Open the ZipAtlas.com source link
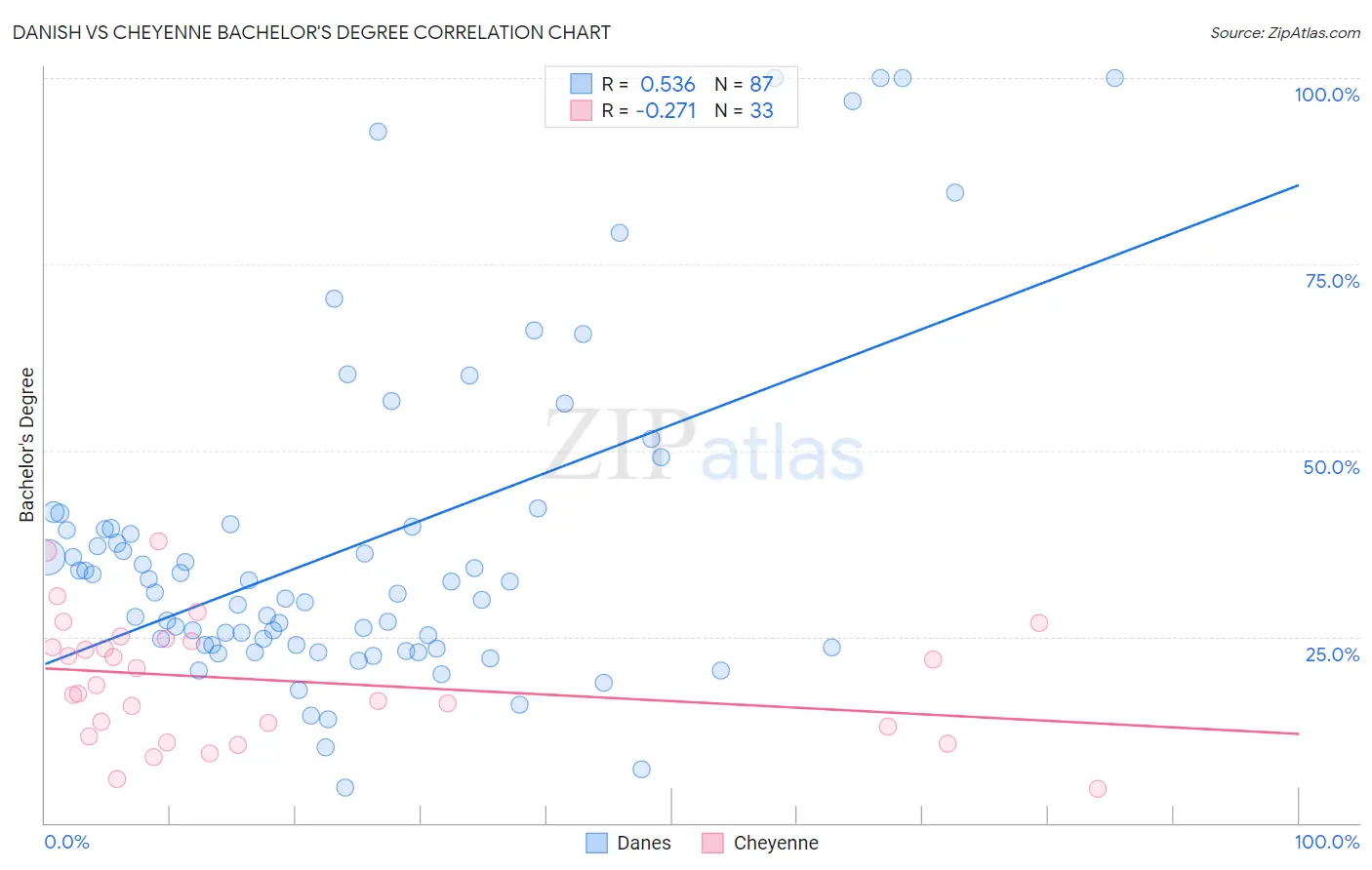Screen dimensions: 1372x870 point(1285,32)
